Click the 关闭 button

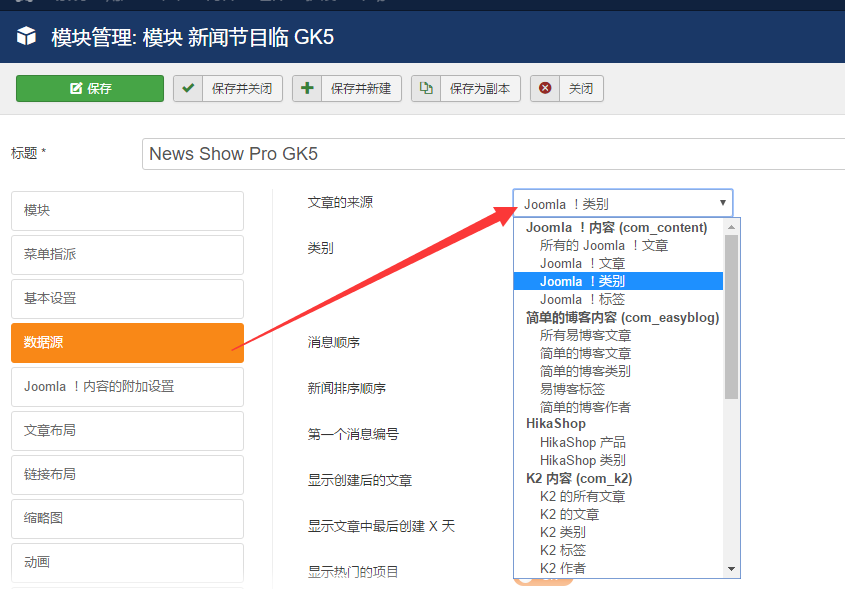[567, 88]
